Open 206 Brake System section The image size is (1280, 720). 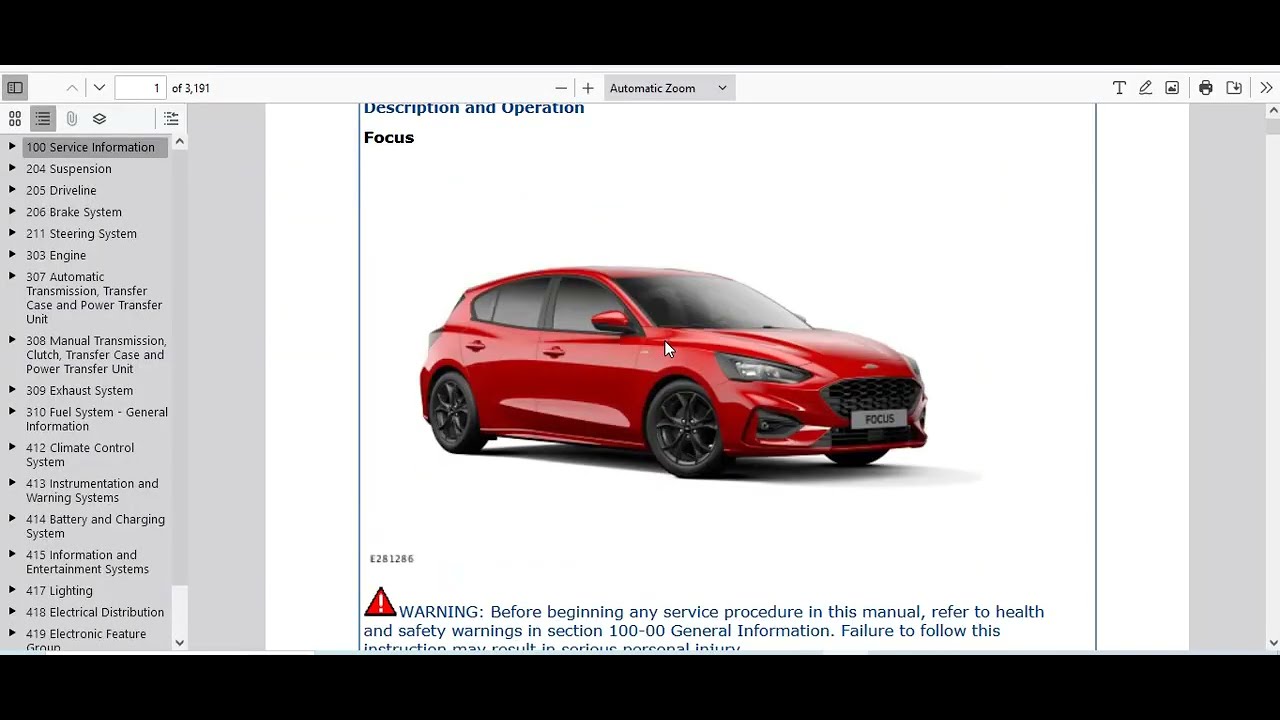coord(74,212)
